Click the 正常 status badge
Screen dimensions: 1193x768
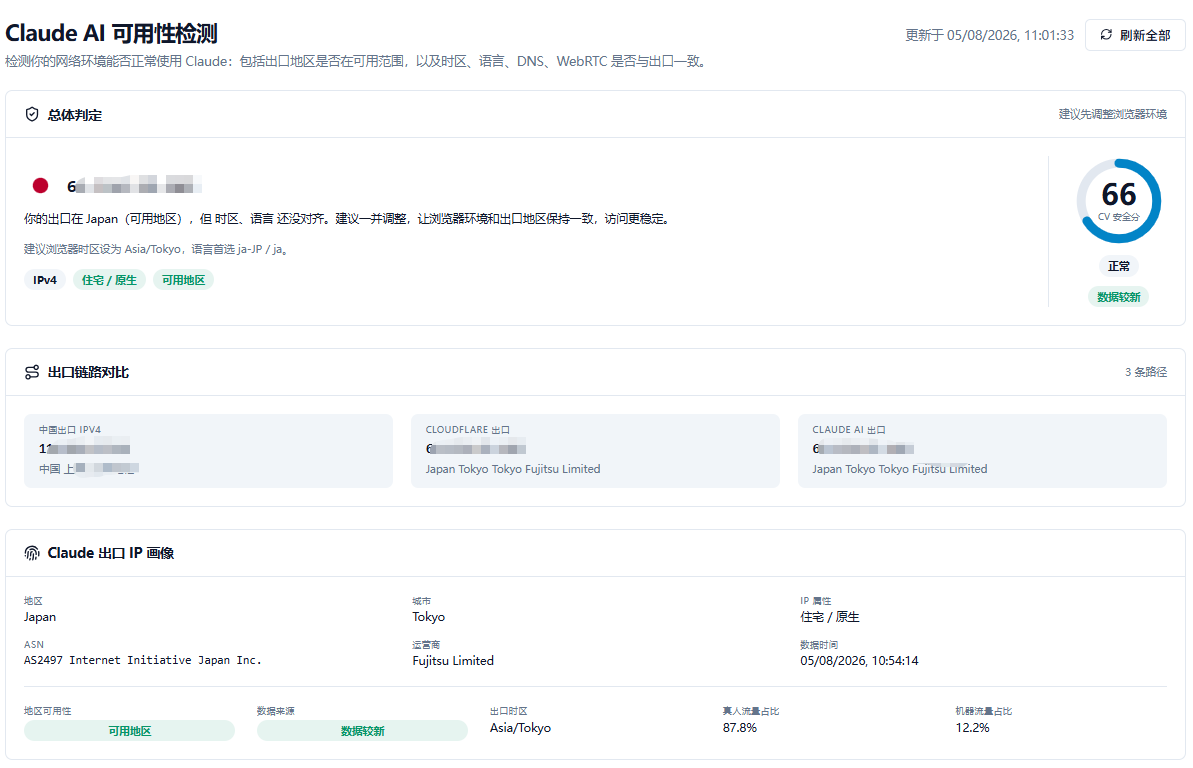[x=1118, y=266]
